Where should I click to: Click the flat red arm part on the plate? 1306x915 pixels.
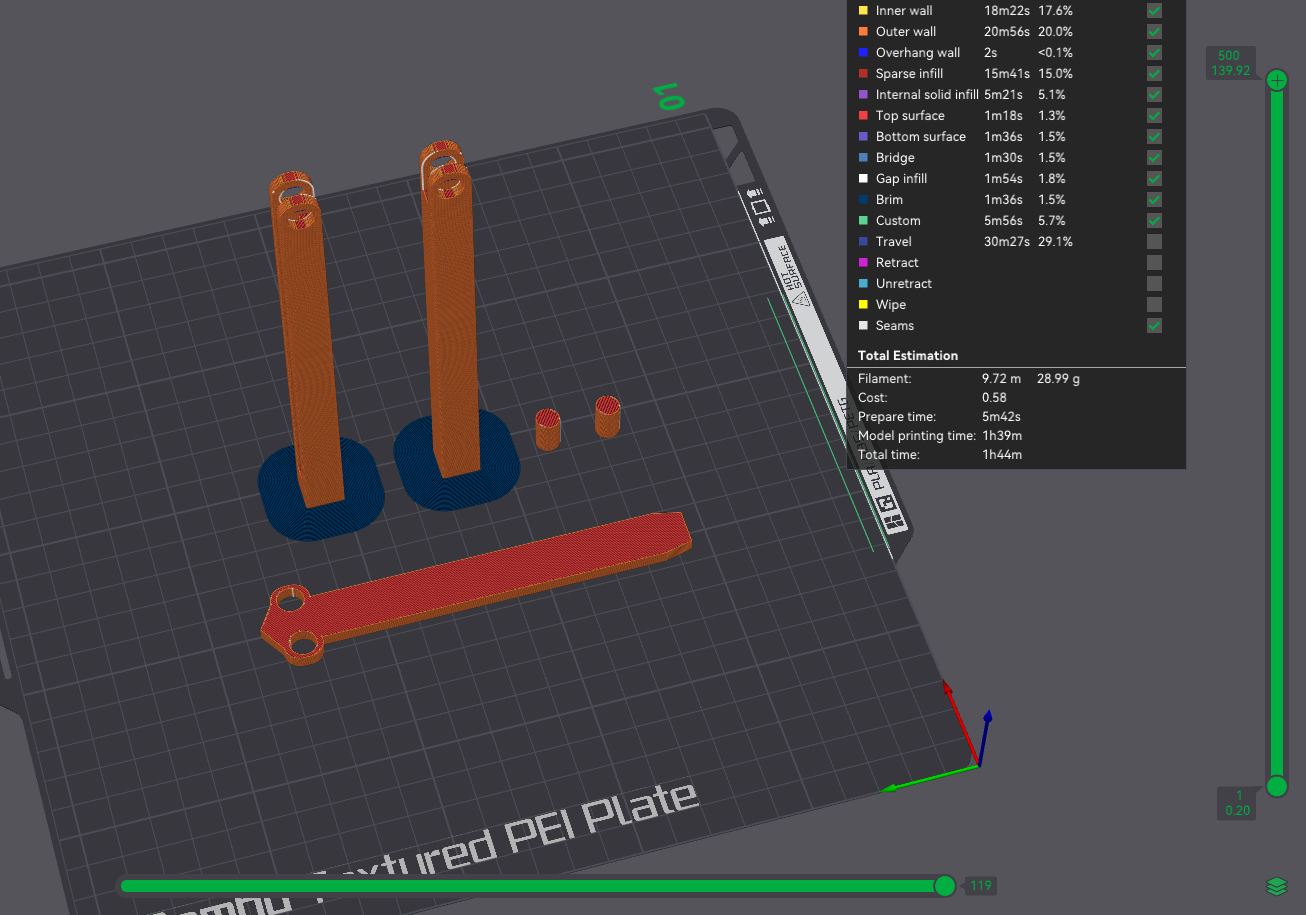pos(480,585)
